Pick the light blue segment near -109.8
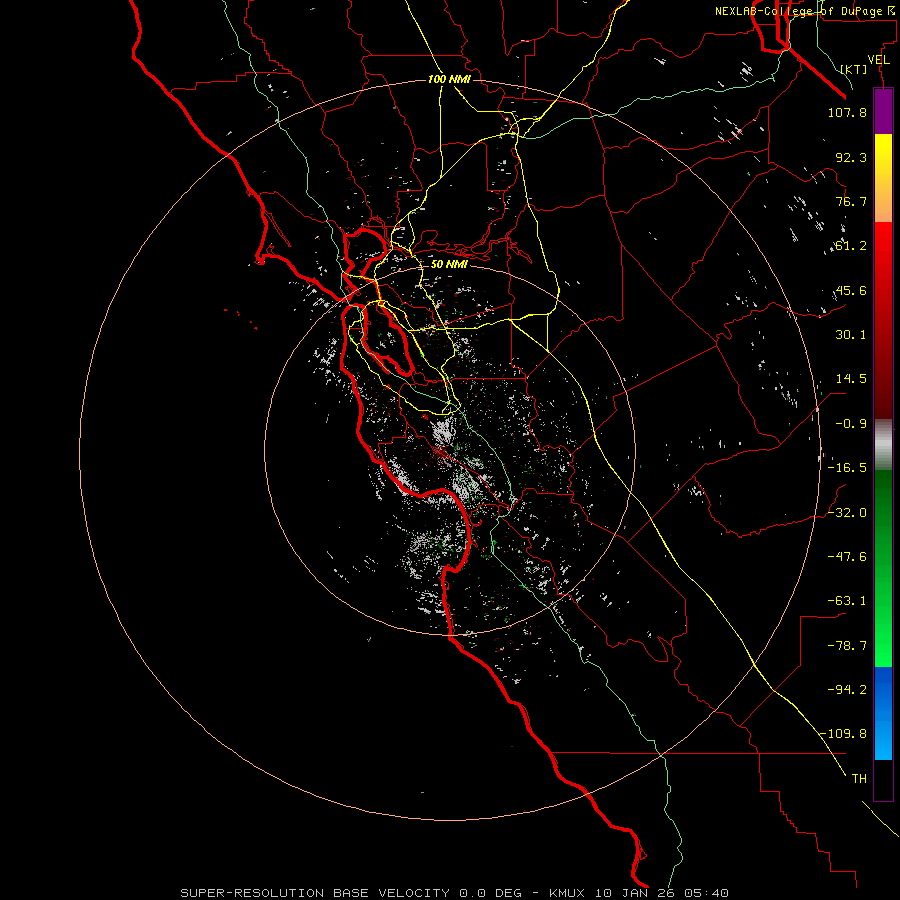The height and width of the screenshot is (900, 900). pos(883,738)
